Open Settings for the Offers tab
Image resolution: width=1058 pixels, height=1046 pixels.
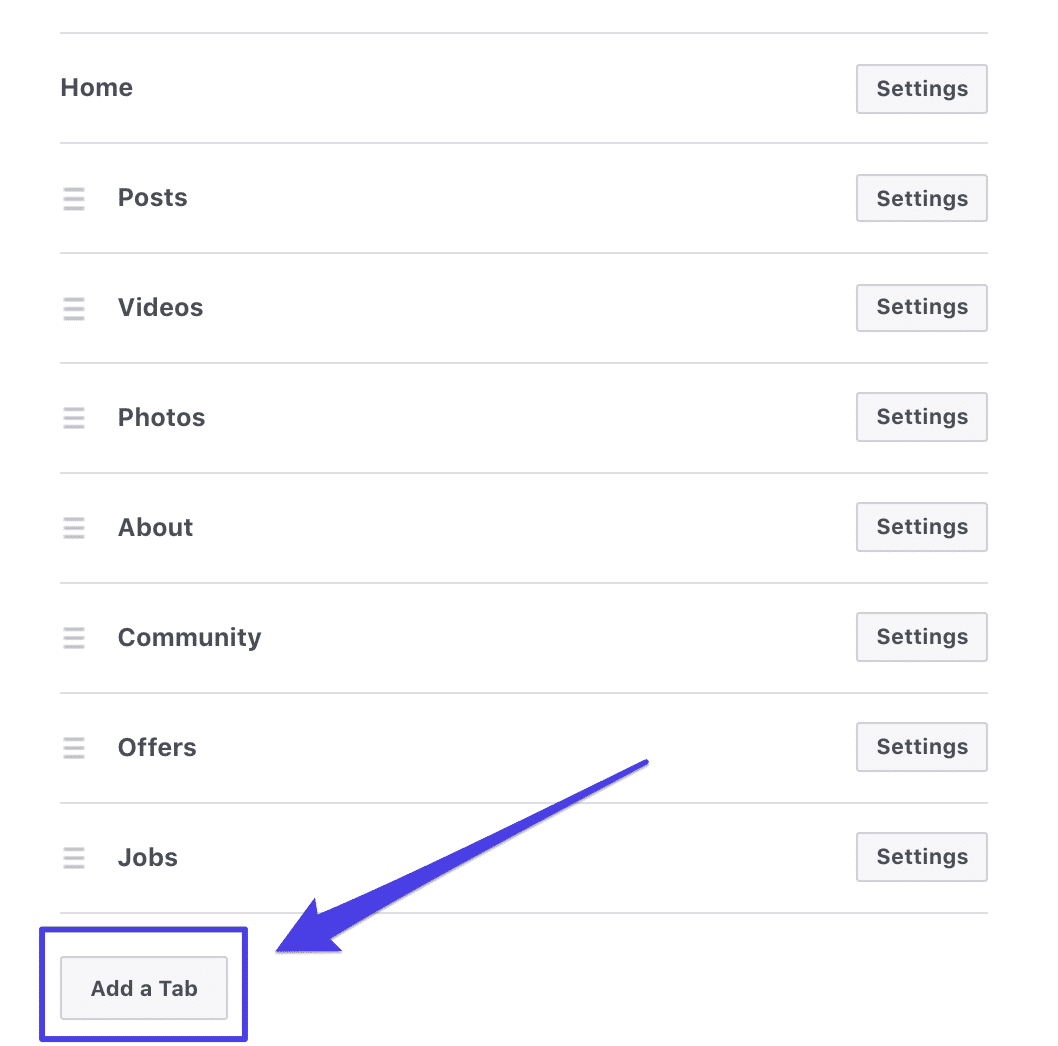click(921, 747)
